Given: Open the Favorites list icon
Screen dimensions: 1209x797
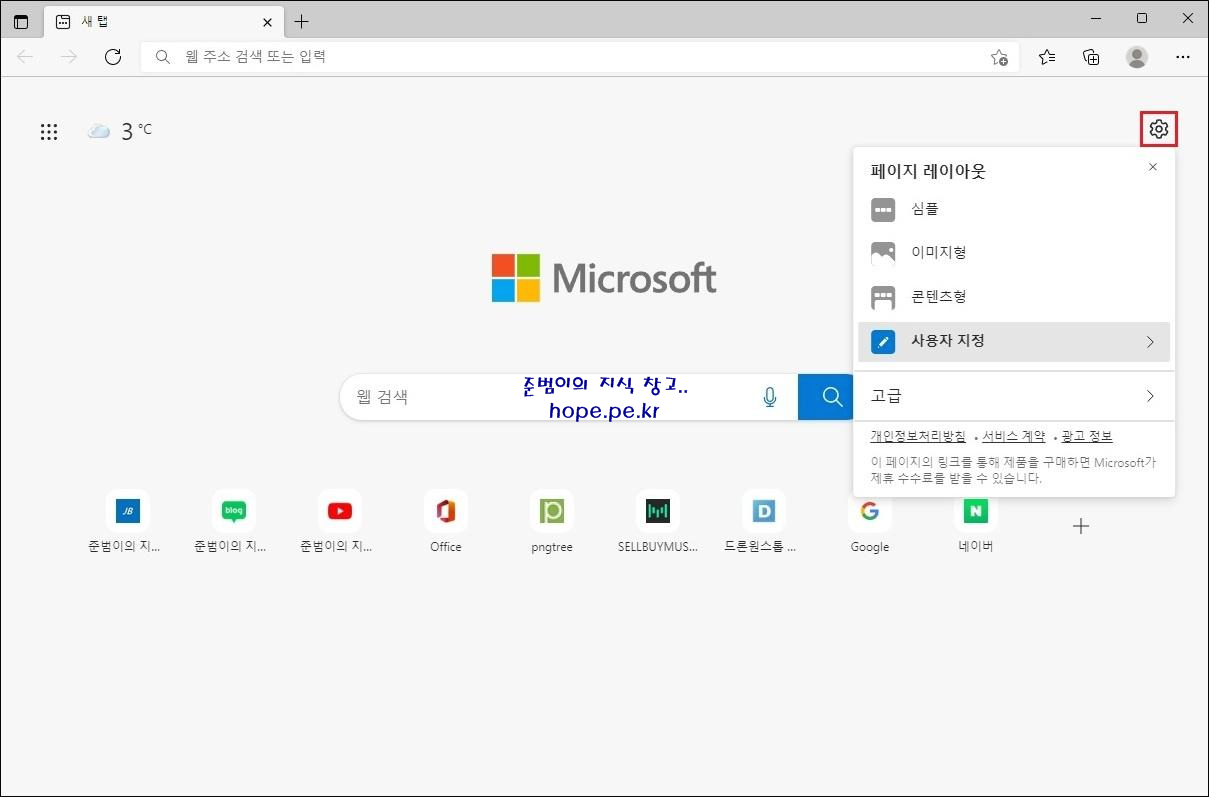Looking at the screenshot, I should (x=1047, y=57).
